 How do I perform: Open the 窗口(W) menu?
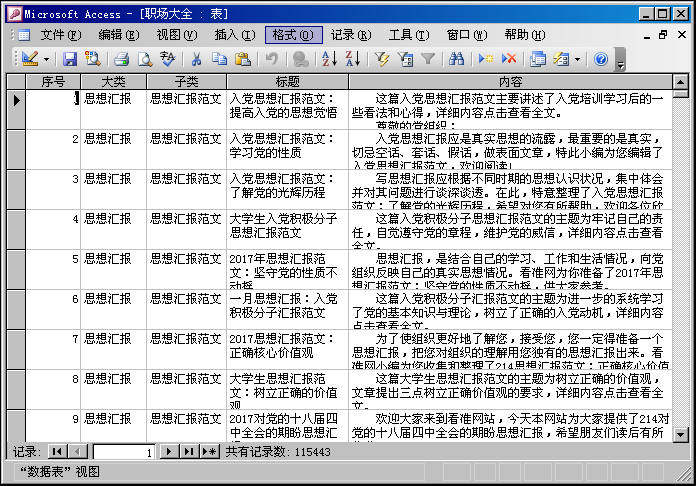tap(467, 35)
